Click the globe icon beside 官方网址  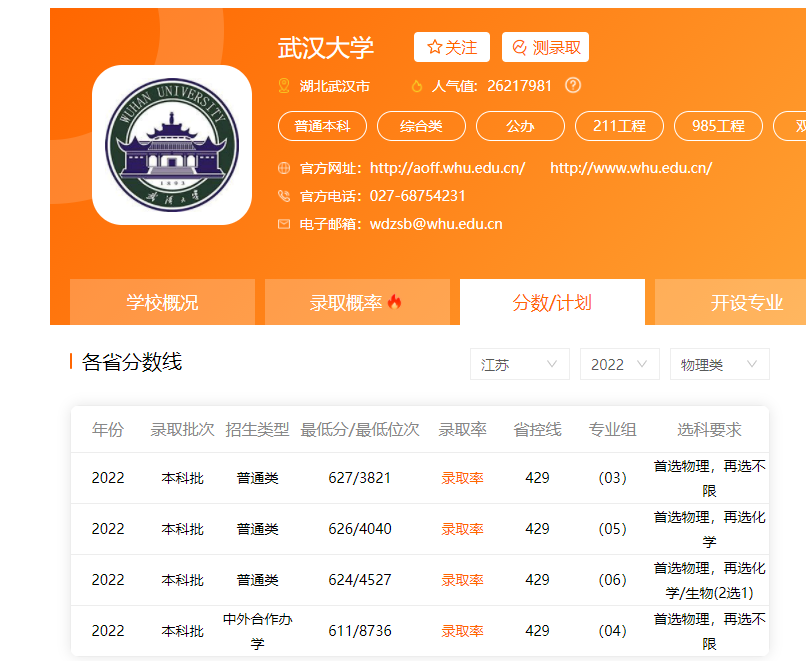click(284, 168)
